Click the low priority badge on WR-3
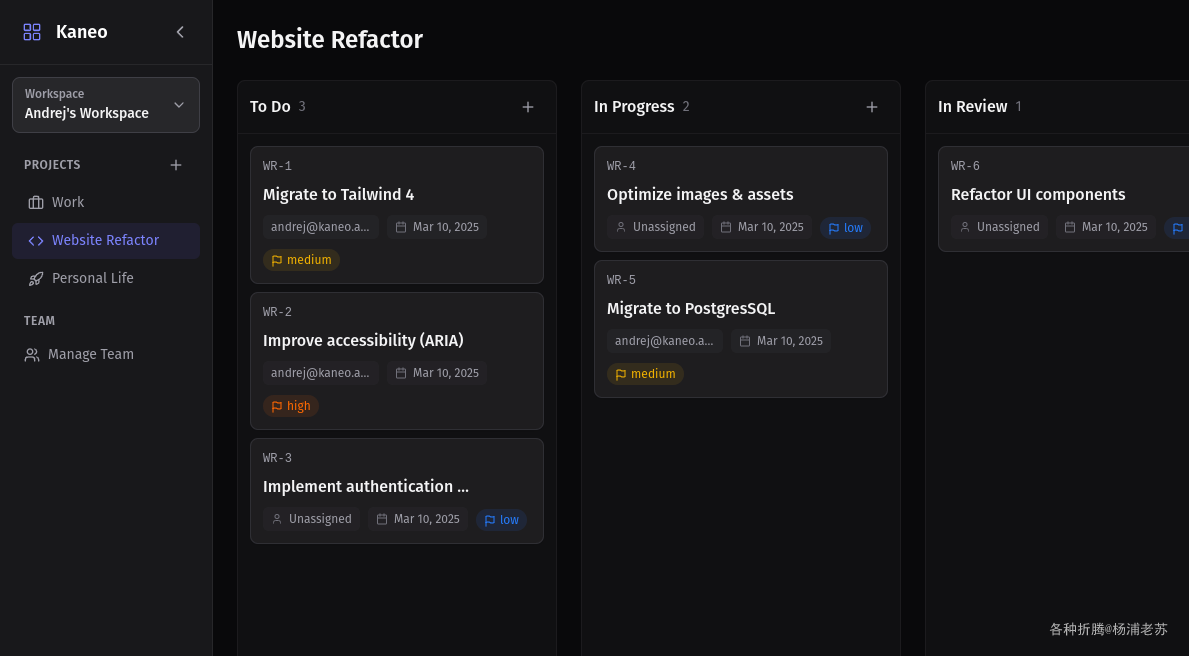1189x656 pixels. coord(501,520)
